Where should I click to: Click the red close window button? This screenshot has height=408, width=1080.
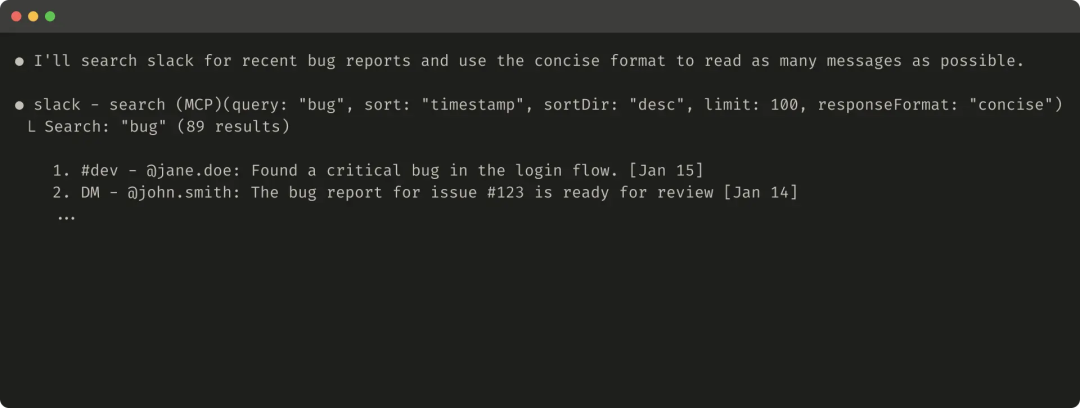tap(17, 16)
